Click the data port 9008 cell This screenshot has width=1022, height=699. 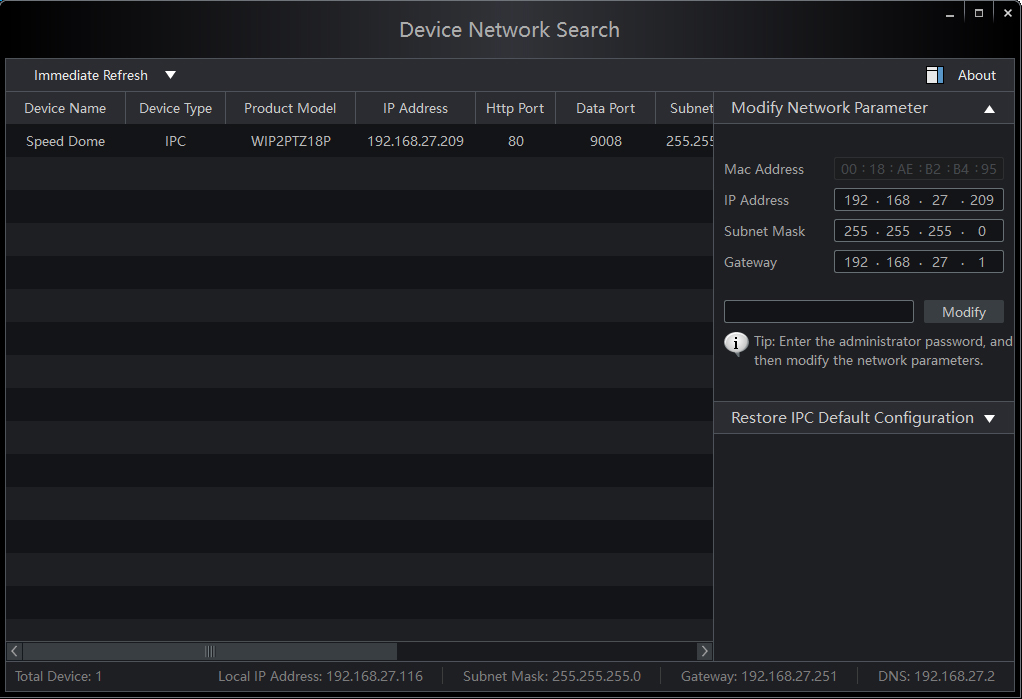tap(606, 141)
